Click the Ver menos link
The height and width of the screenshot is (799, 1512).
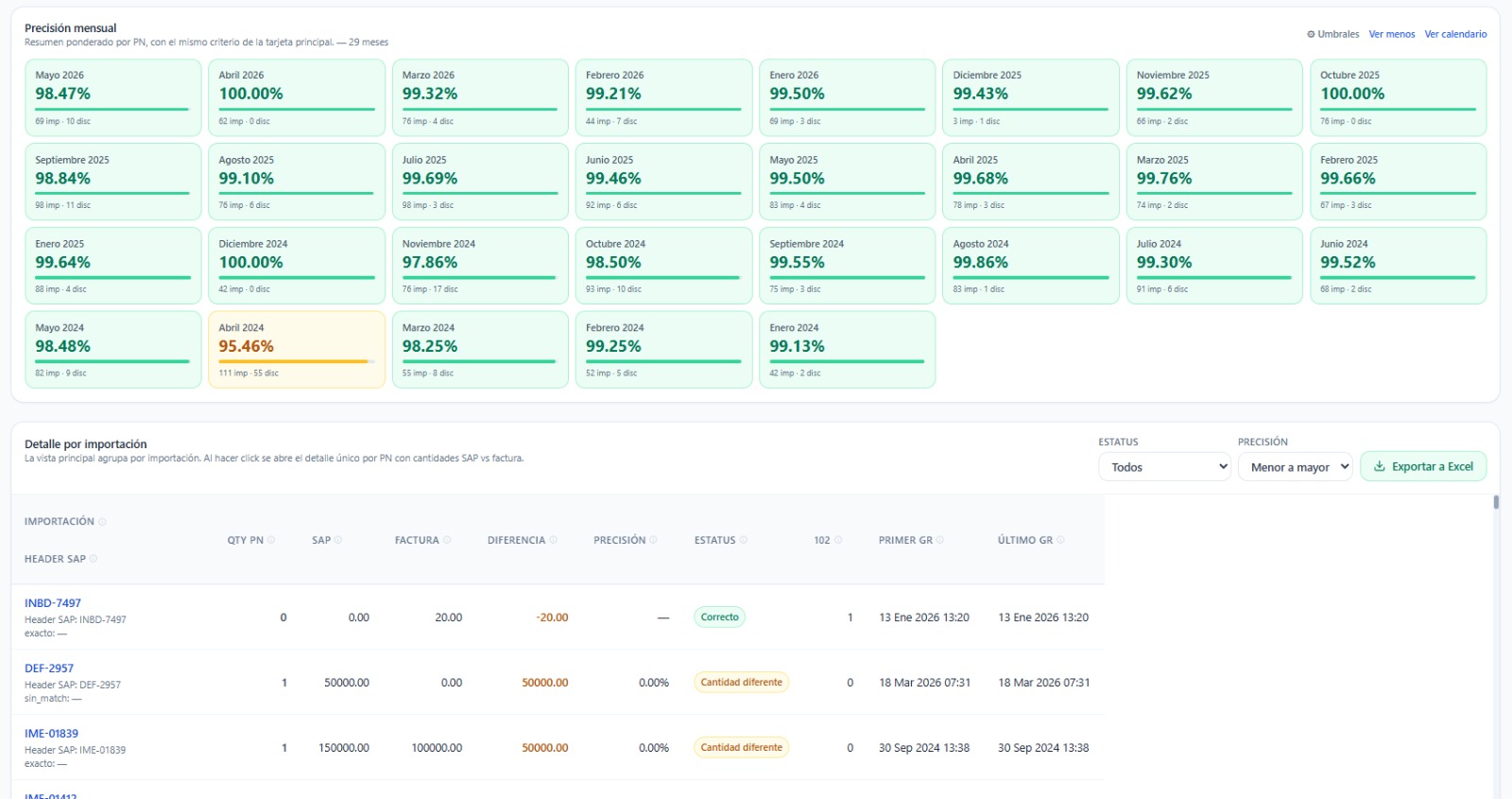[x=1392, y=34]
